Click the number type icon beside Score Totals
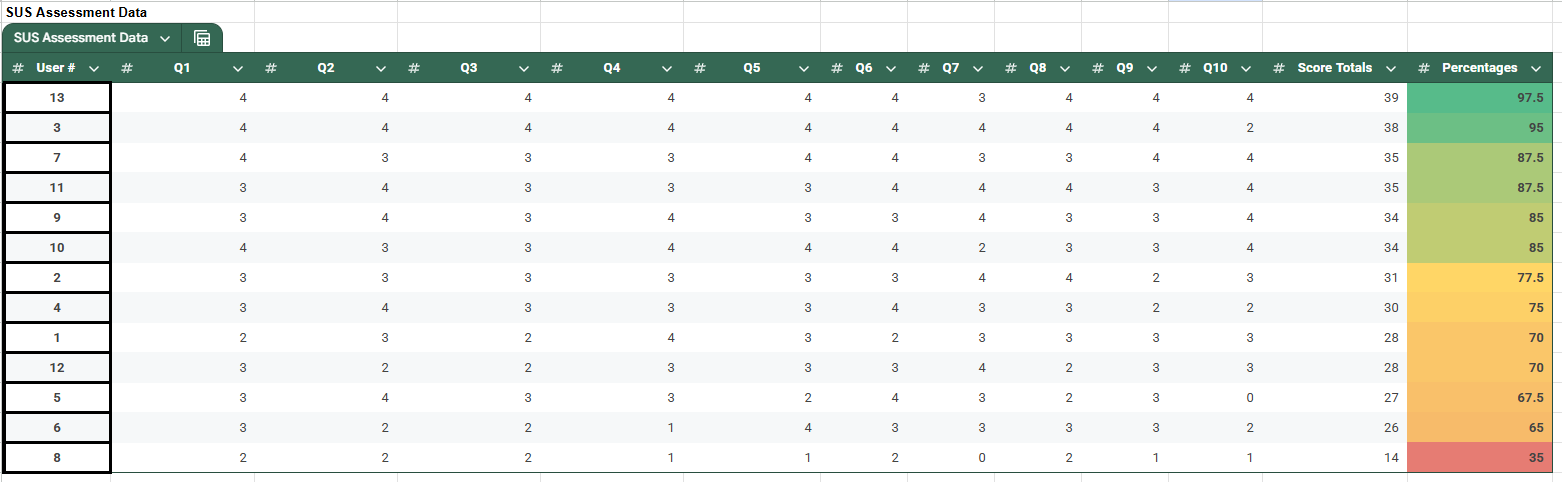Image resolution: width=1562 pixels, height=482 pixels. [x=1279, y=68]
